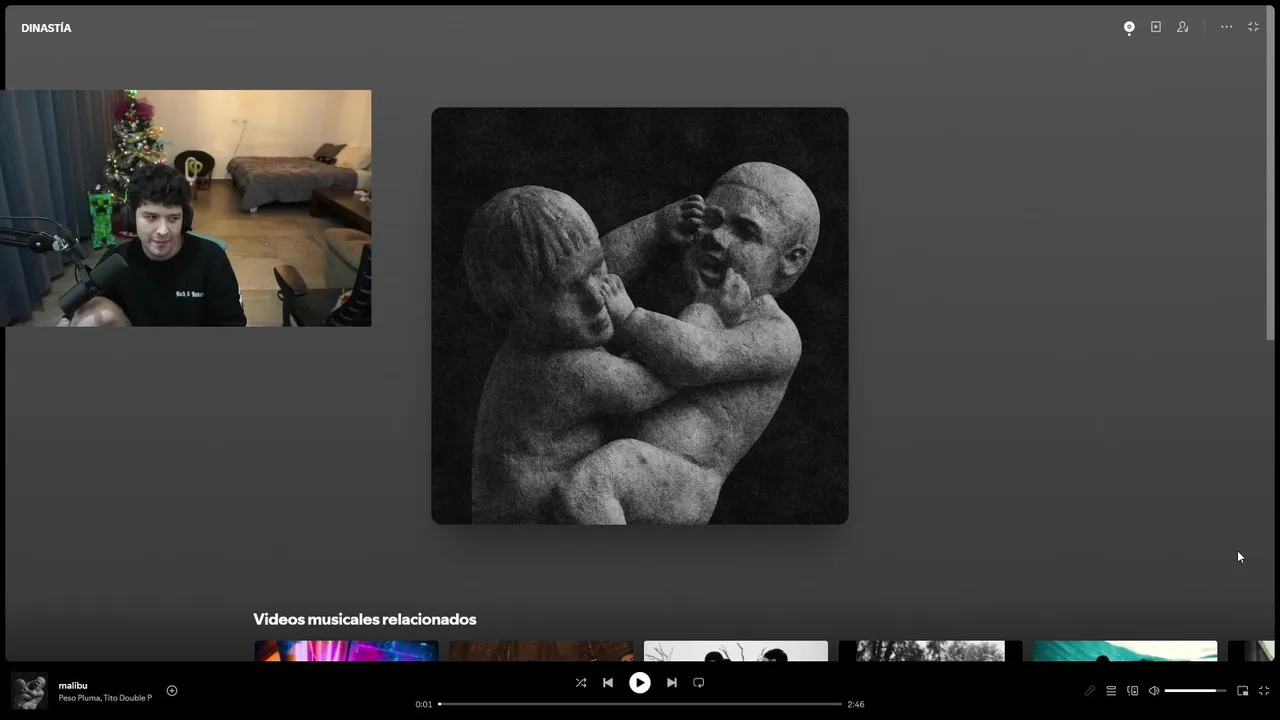Seek in the song progress bar
This screenshot has height=720, width=1280.
640,704
